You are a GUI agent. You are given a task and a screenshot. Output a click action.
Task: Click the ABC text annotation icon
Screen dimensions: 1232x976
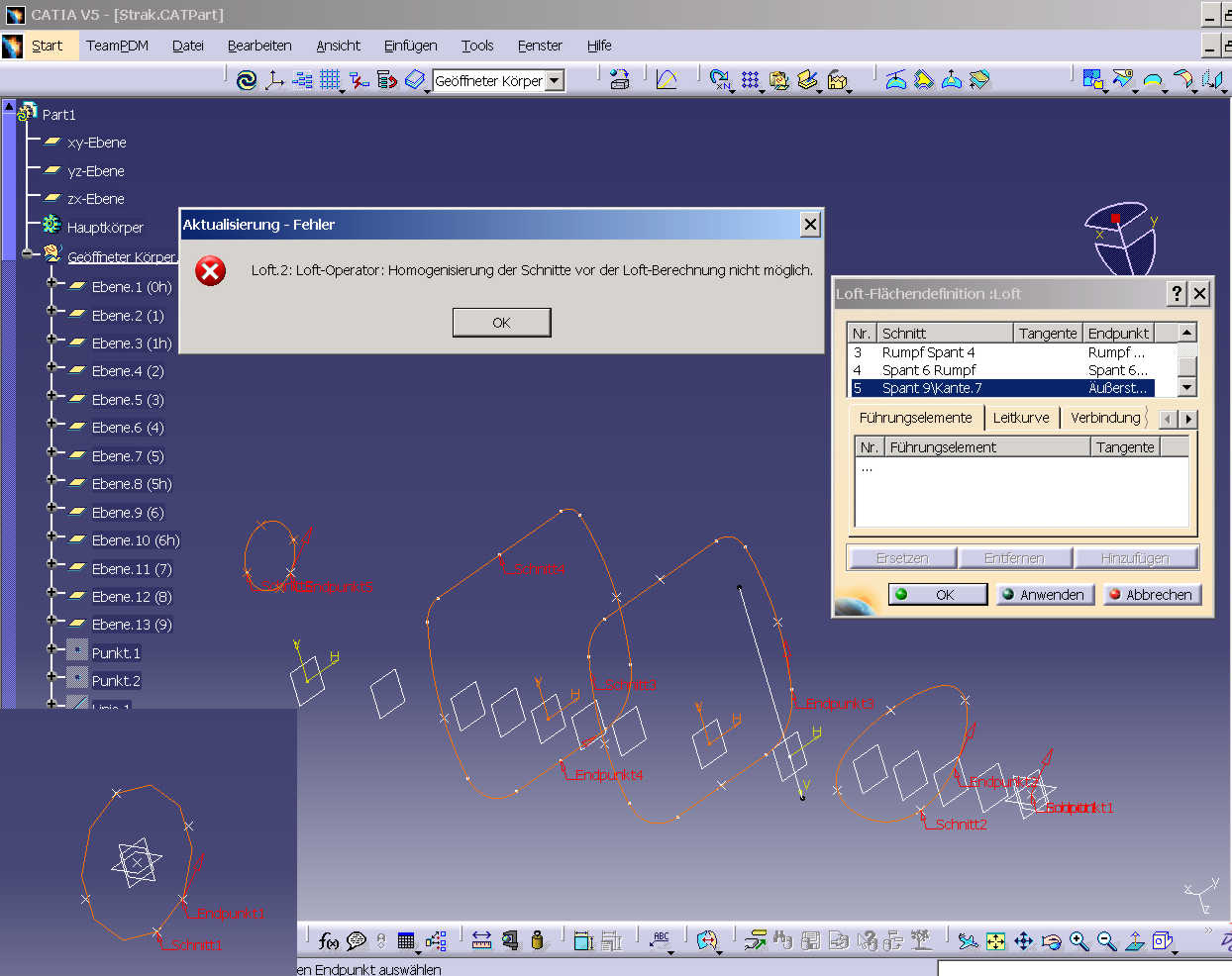662,939
